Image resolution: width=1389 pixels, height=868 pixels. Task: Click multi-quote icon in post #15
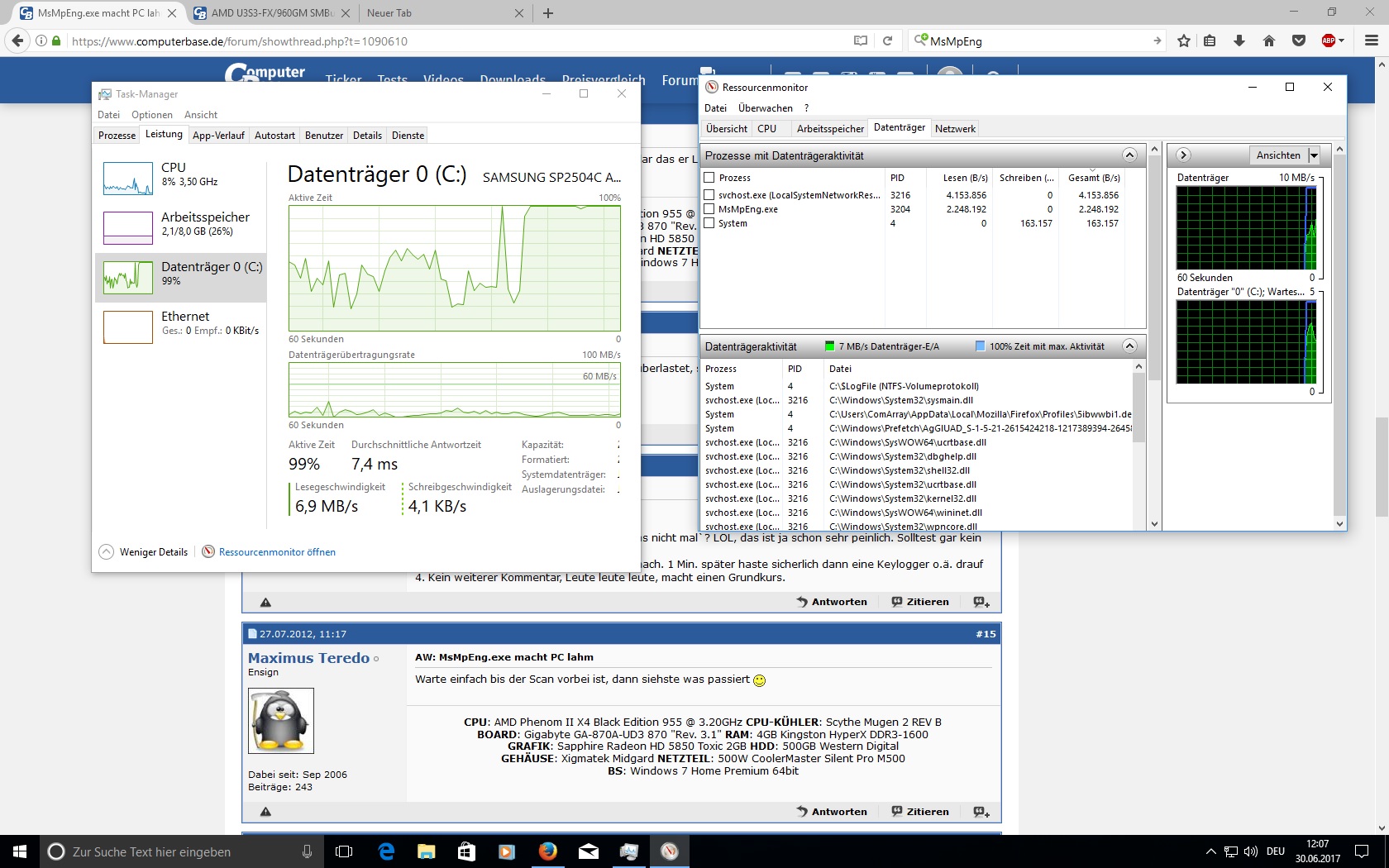pos(981,812)
